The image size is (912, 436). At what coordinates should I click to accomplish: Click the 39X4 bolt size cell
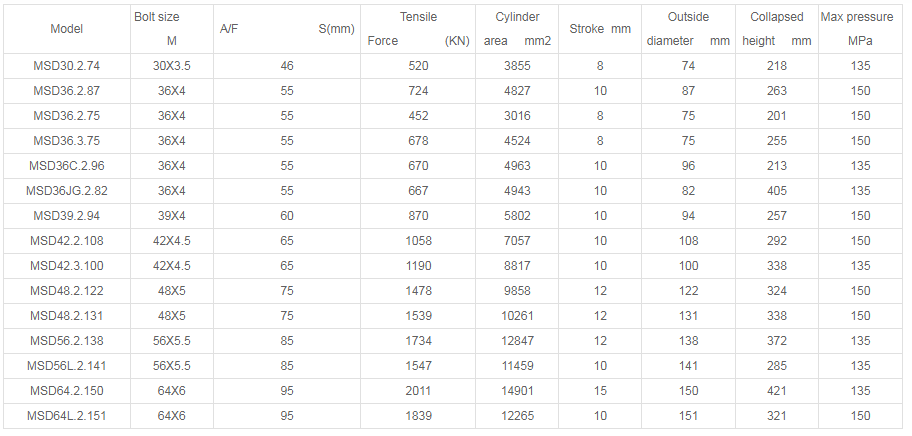click(172, 215)
